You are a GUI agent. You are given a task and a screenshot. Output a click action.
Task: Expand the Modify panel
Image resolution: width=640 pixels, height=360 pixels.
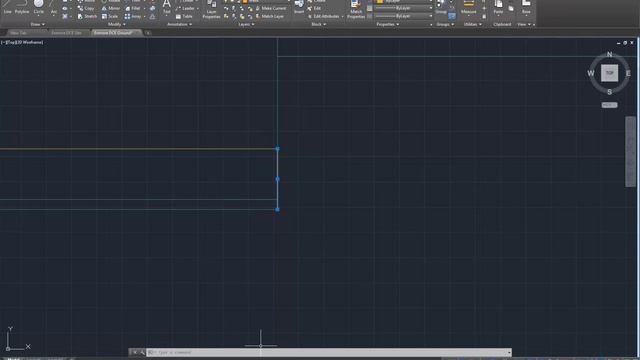(x=117, y=24)
